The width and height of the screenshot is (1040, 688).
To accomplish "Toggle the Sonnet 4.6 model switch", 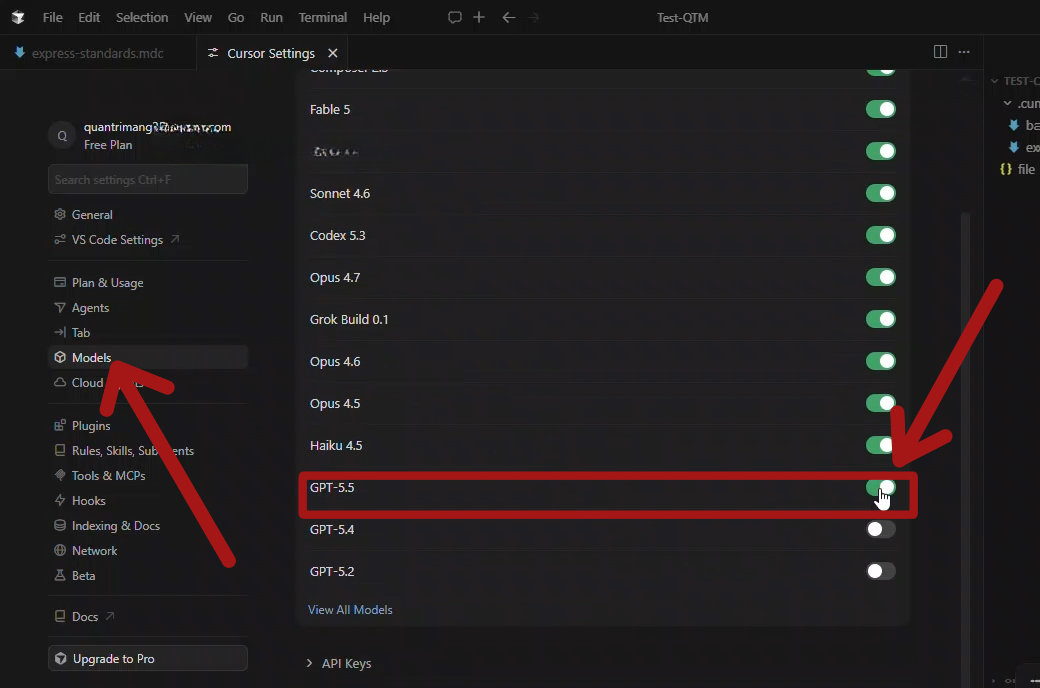I will click(880, 193).
